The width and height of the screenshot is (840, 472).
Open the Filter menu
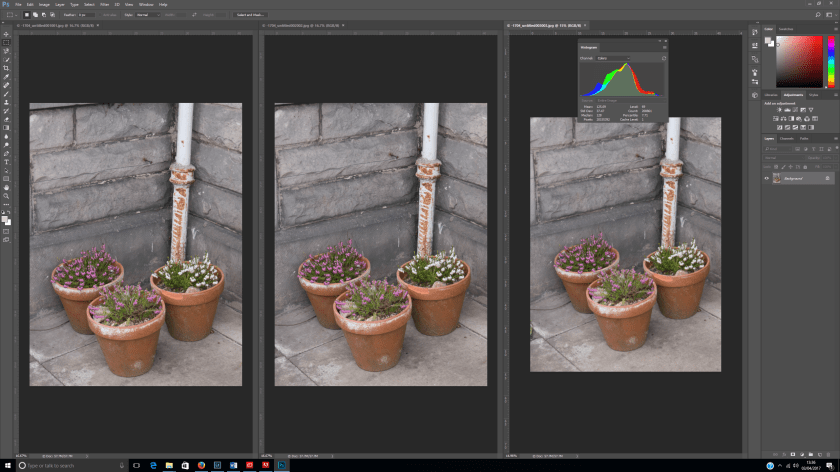pyautogui.click(x=104, y=4)
